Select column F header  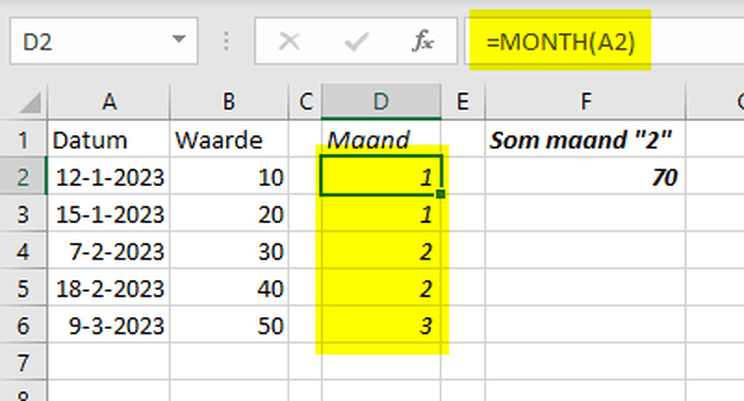coord(586,101)
